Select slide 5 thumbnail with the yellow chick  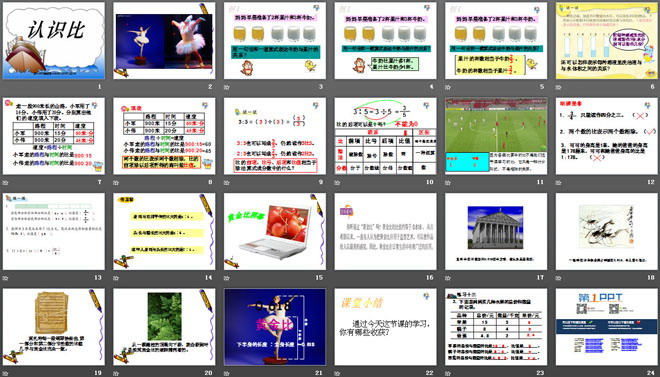point(496,41)
